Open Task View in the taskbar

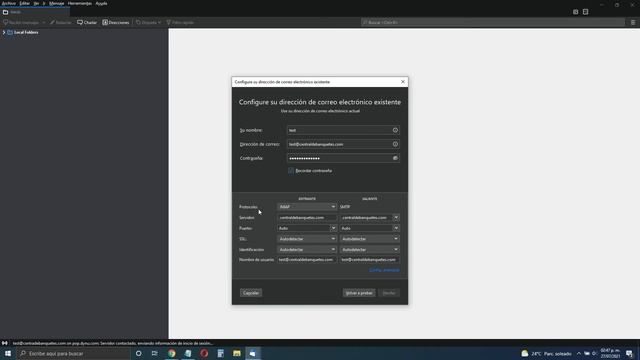coord(155,353)
